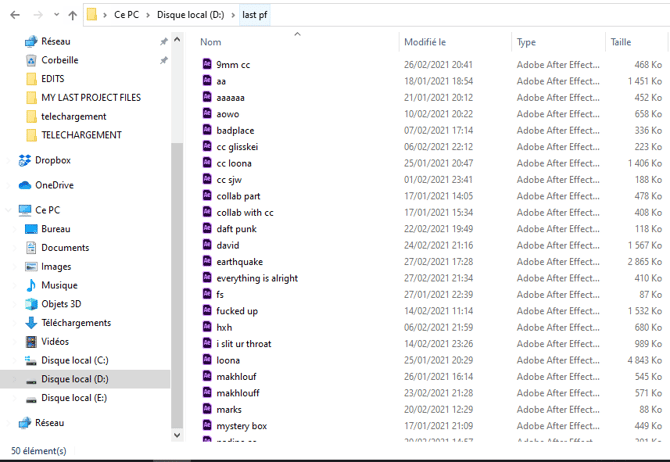Image resolution: width=670 pixels, height=462 pixels.
Task: Select 'daft punk' After Effects icon
Action: tap(207, 228)
